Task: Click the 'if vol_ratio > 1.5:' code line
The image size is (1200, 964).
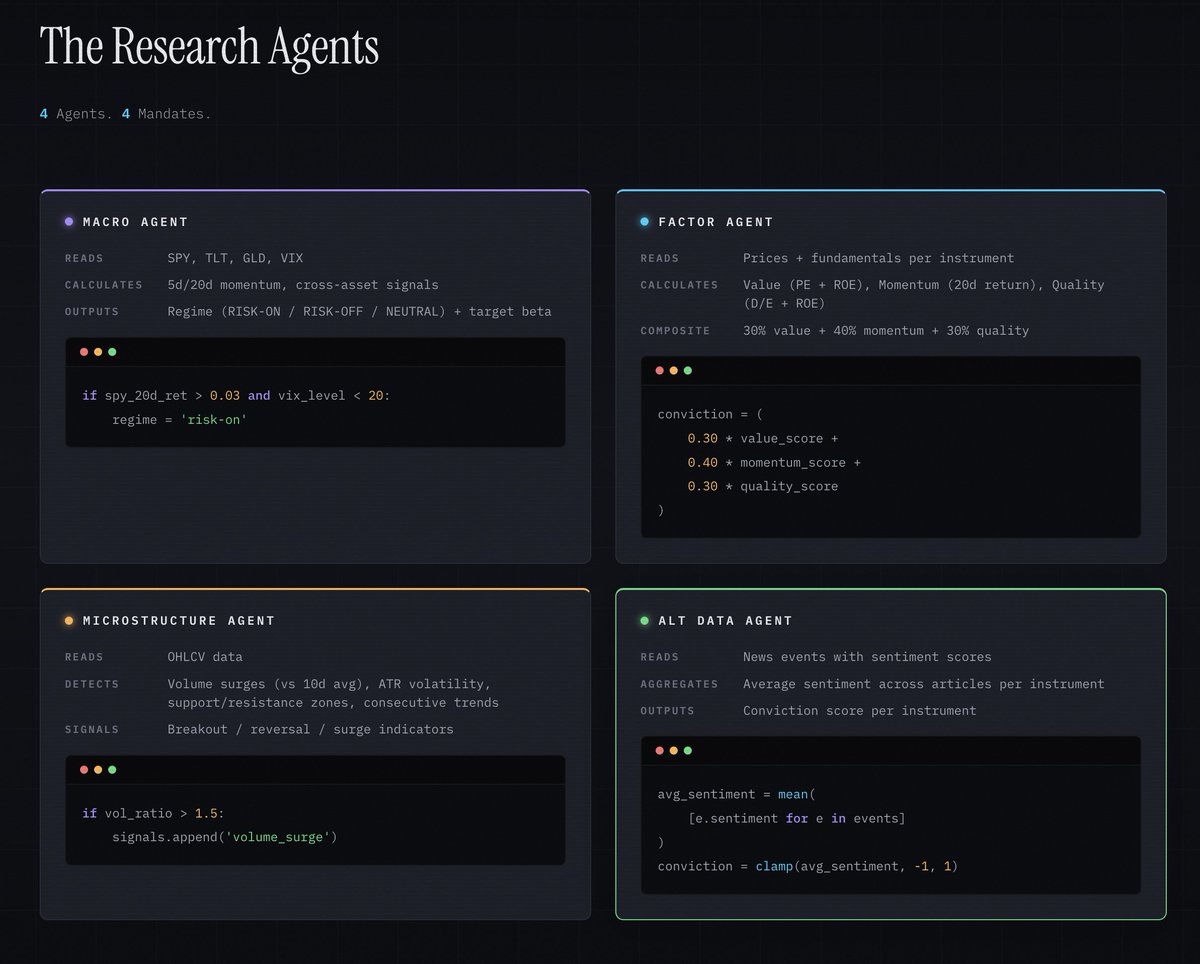Action: [153, 813]
